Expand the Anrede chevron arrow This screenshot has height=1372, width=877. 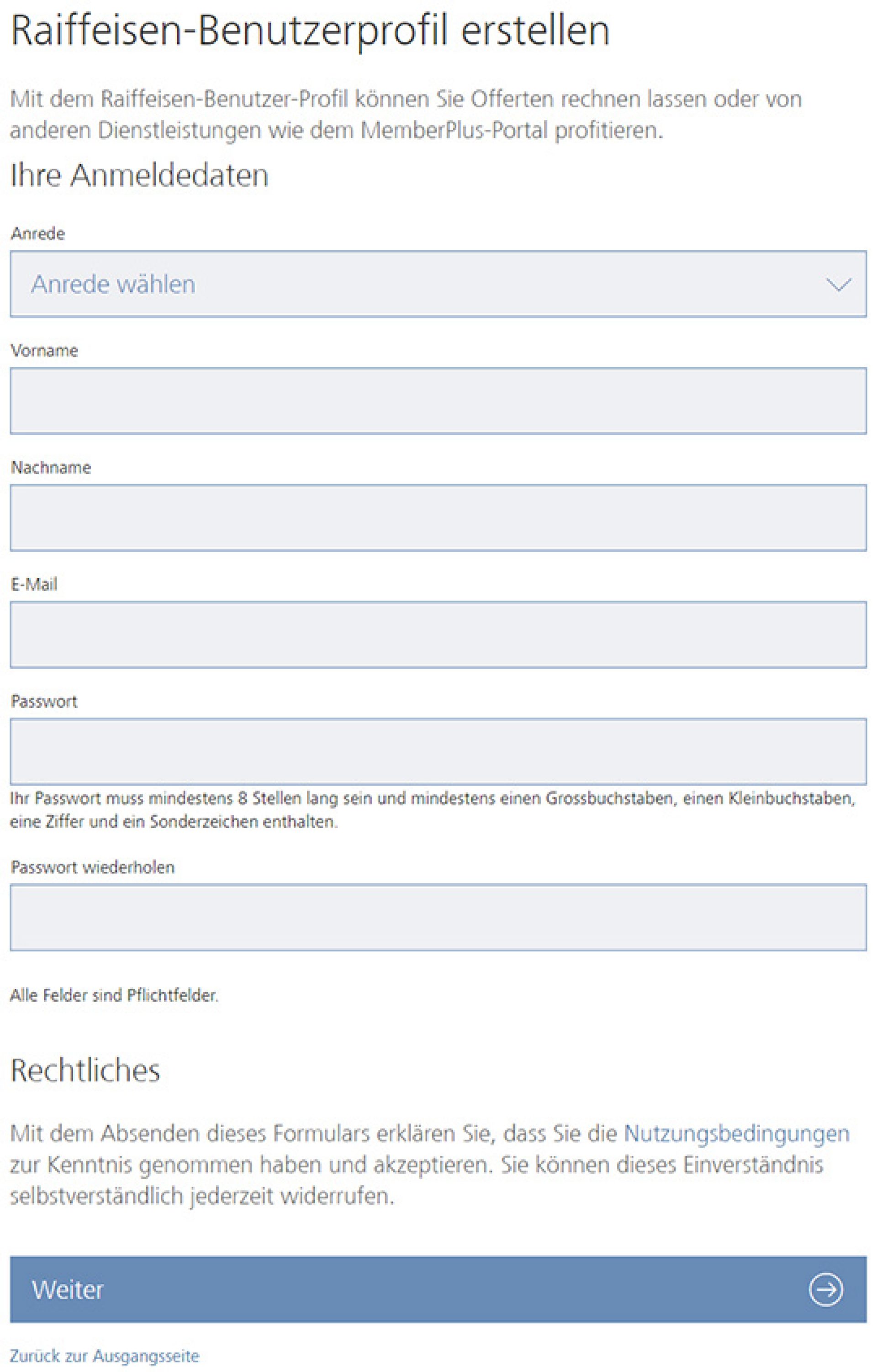[x=838, y=284]
